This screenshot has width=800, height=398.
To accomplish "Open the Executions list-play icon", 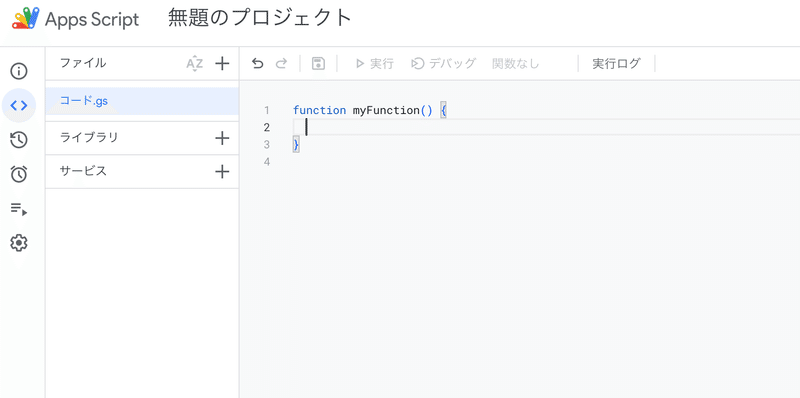I will pyautogui.click(x=19, y=209).
